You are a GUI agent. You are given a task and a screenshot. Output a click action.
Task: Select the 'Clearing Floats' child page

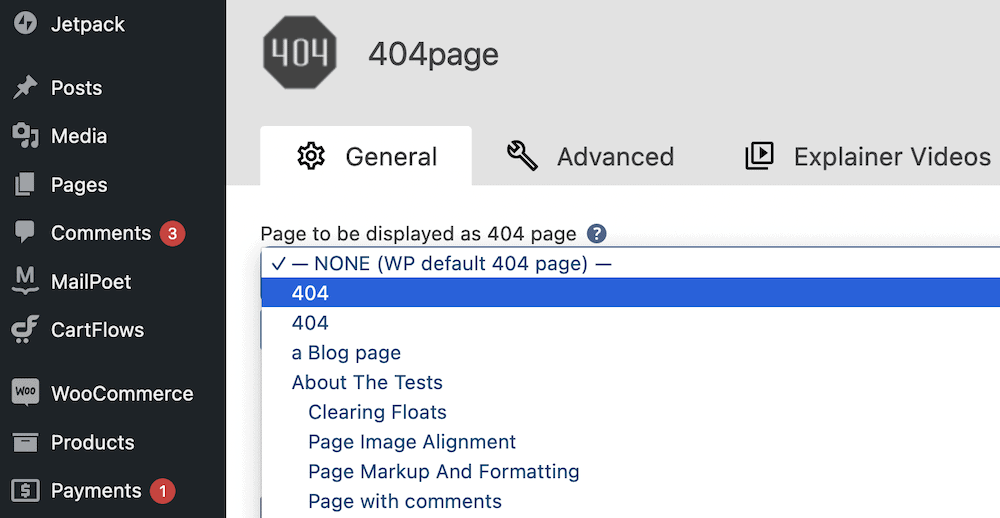[x=631, y=412]
